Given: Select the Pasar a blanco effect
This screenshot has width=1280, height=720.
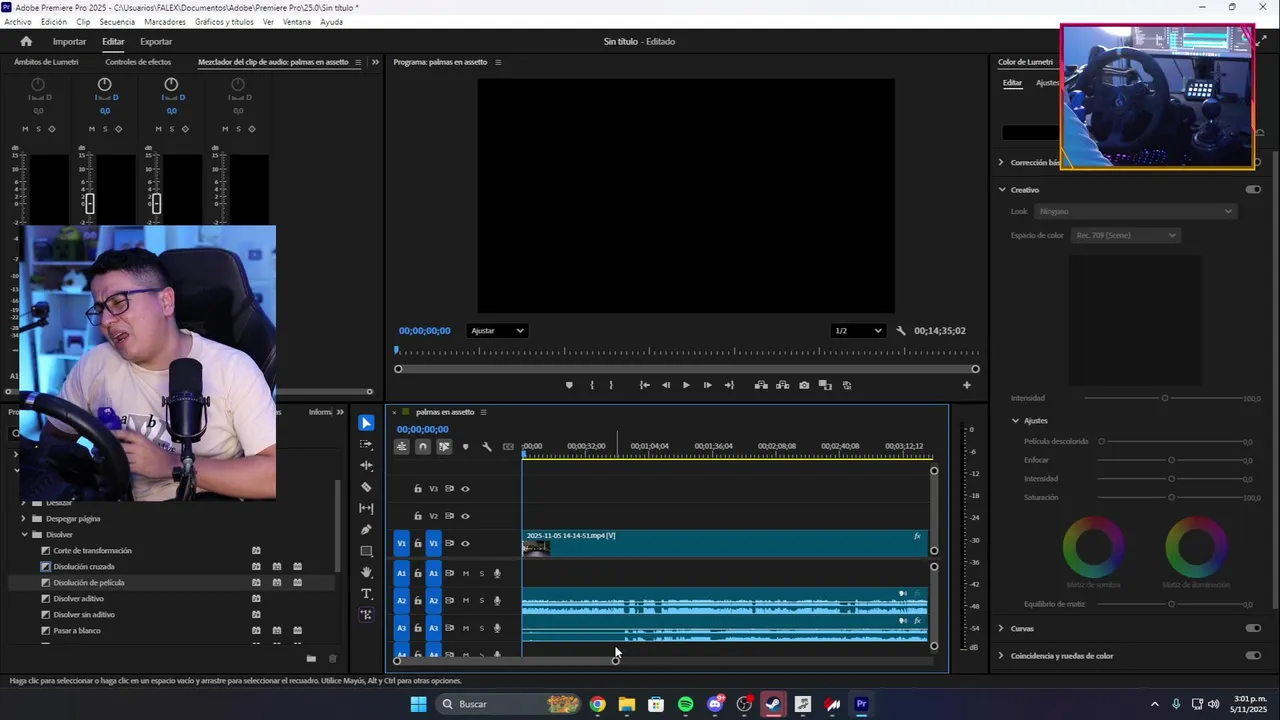Looking at the screenshot, I should pyautogui.click(x=77, y=631).
